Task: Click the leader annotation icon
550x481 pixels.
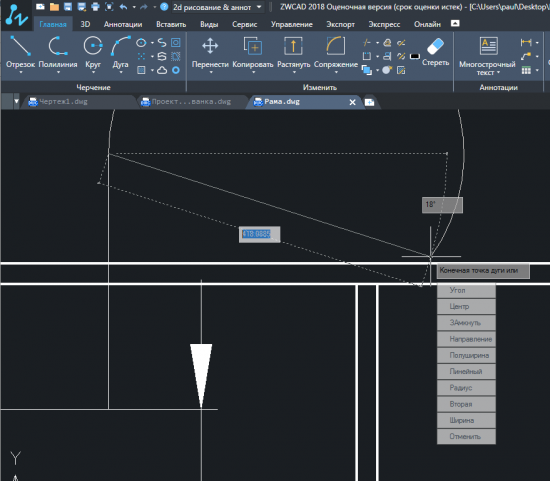Action: click(526, 56)
